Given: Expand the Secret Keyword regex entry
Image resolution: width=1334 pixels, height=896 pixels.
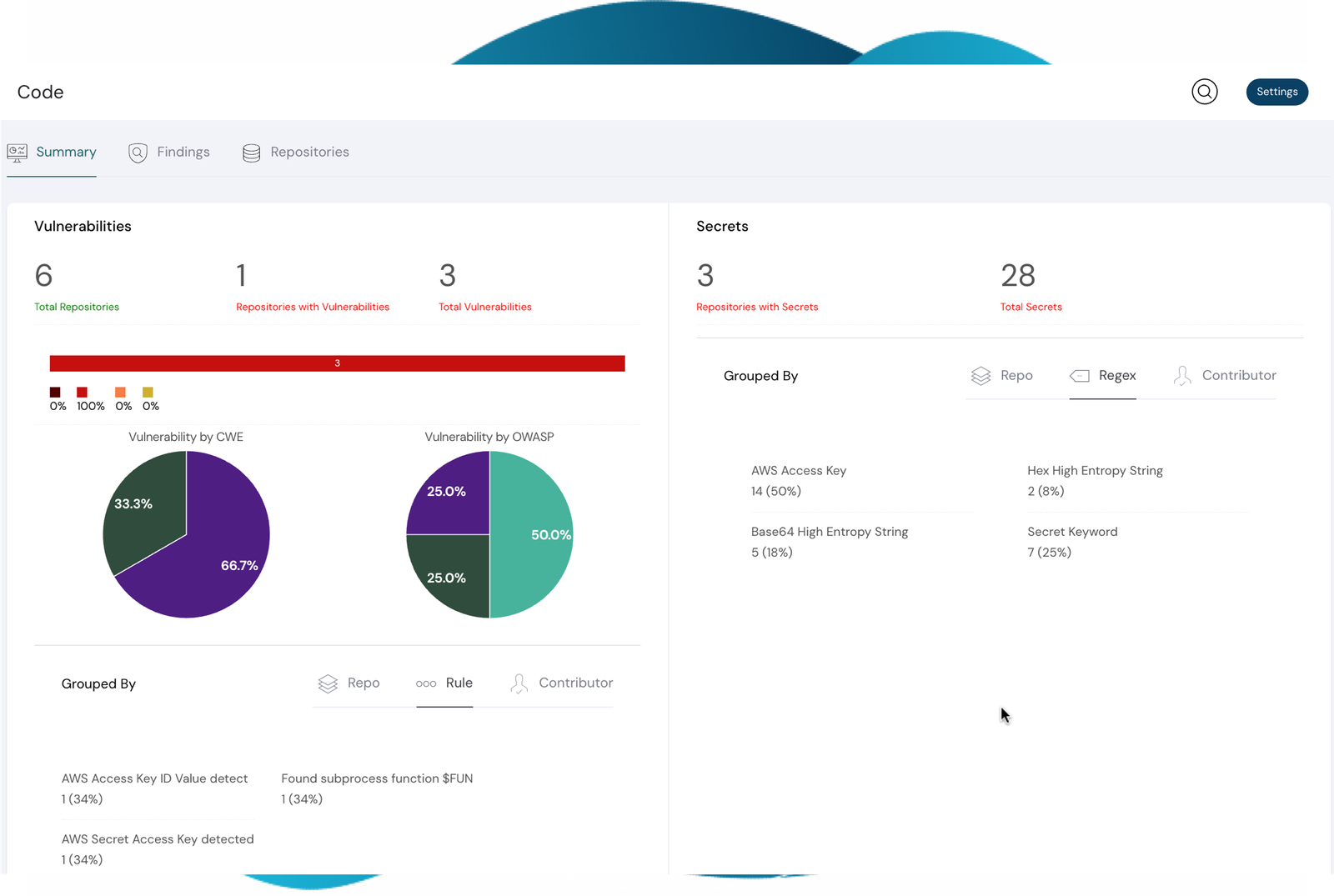Looking at the screenshot, I should pos(1073,531).
